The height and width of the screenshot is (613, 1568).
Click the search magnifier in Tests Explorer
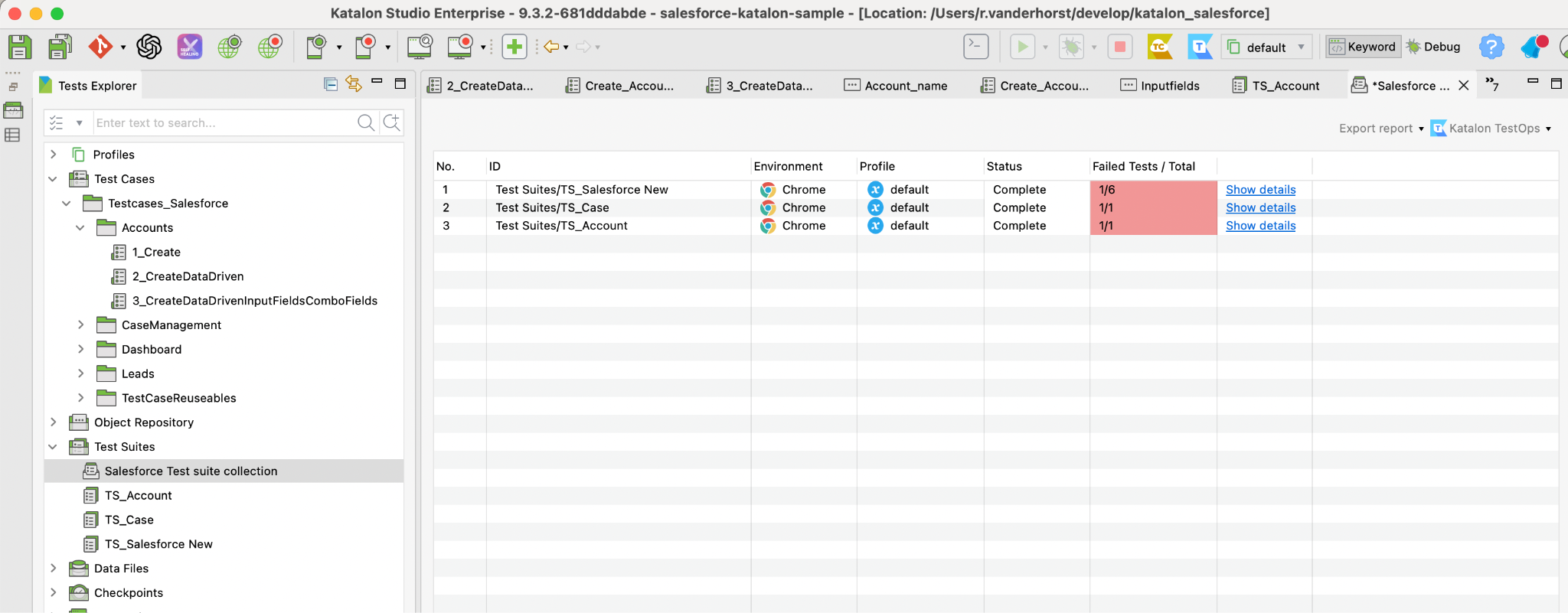[x=366, y=122]
